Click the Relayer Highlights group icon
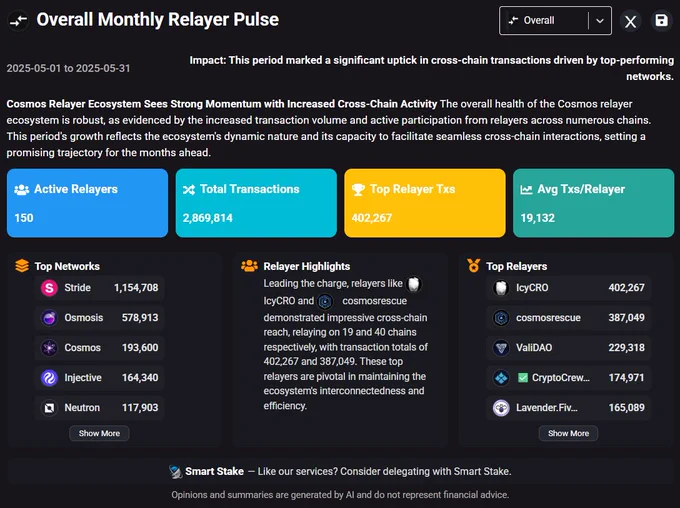 click(249, 265)
